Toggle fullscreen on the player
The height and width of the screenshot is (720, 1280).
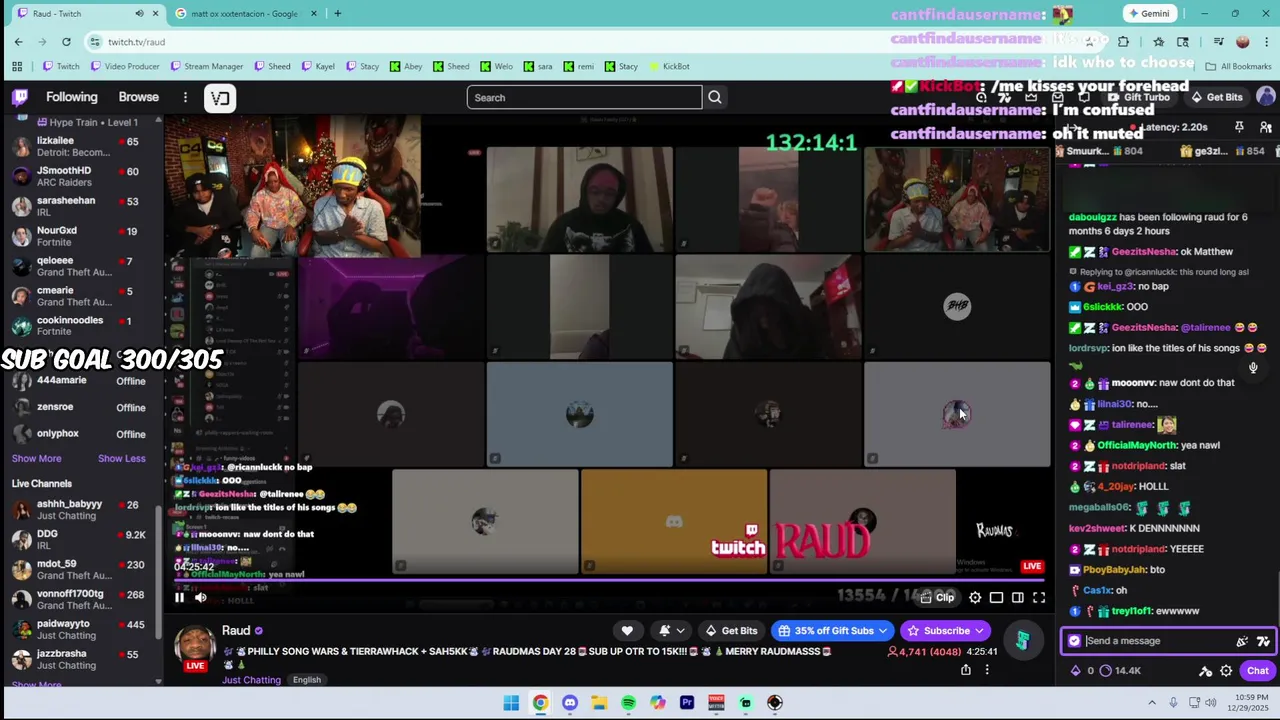pos(1039,598)
